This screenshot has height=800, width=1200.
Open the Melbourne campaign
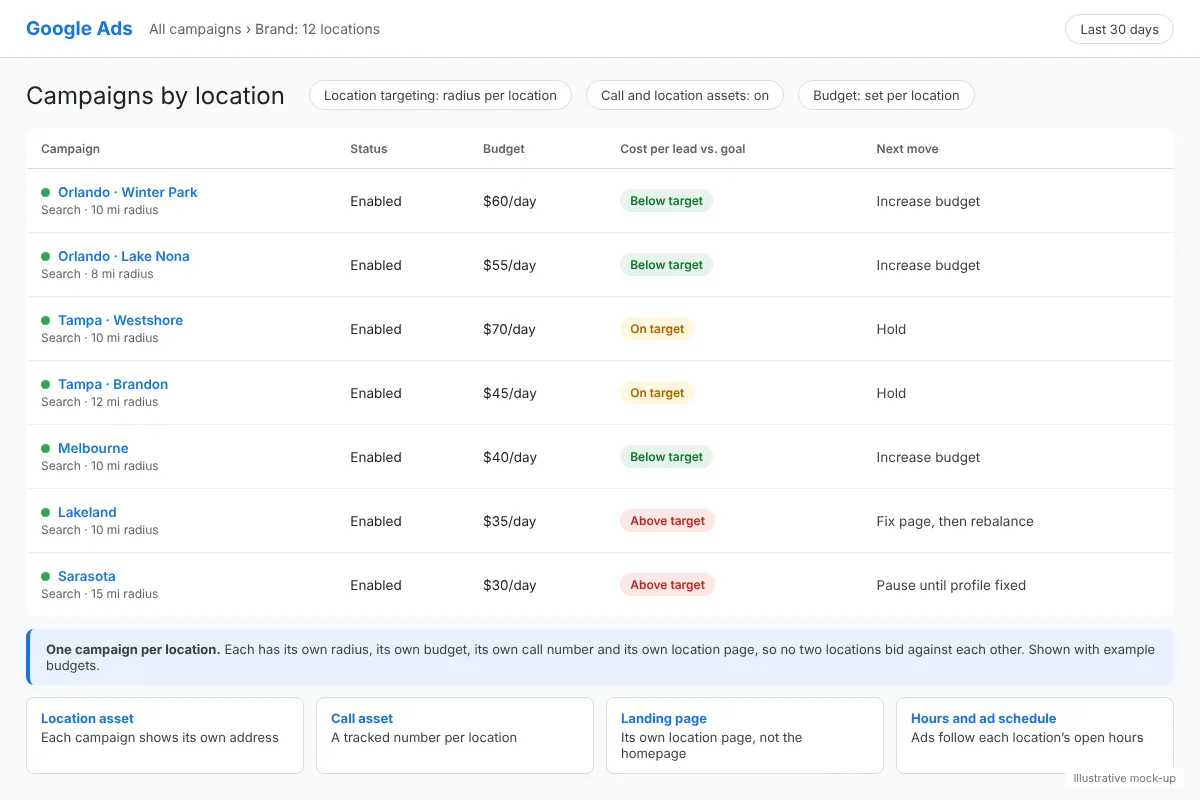93,448
